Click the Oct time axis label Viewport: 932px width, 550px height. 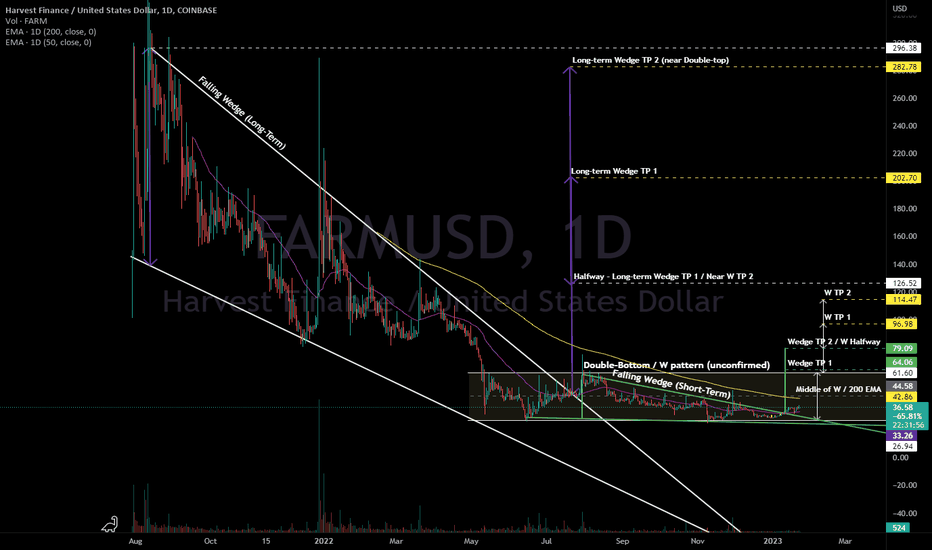[x=210, y=541]
